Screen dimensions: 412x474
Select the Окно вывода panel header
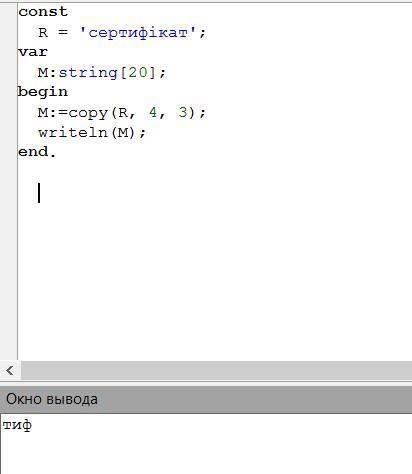[x=206, y=399]
